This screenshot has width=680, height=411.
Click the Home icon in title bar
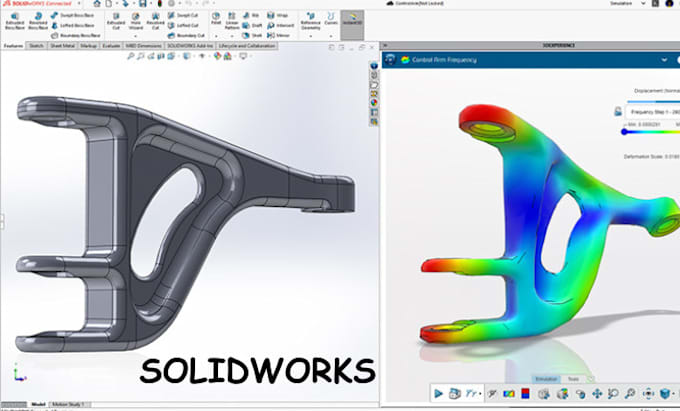[x=97, y=3]
